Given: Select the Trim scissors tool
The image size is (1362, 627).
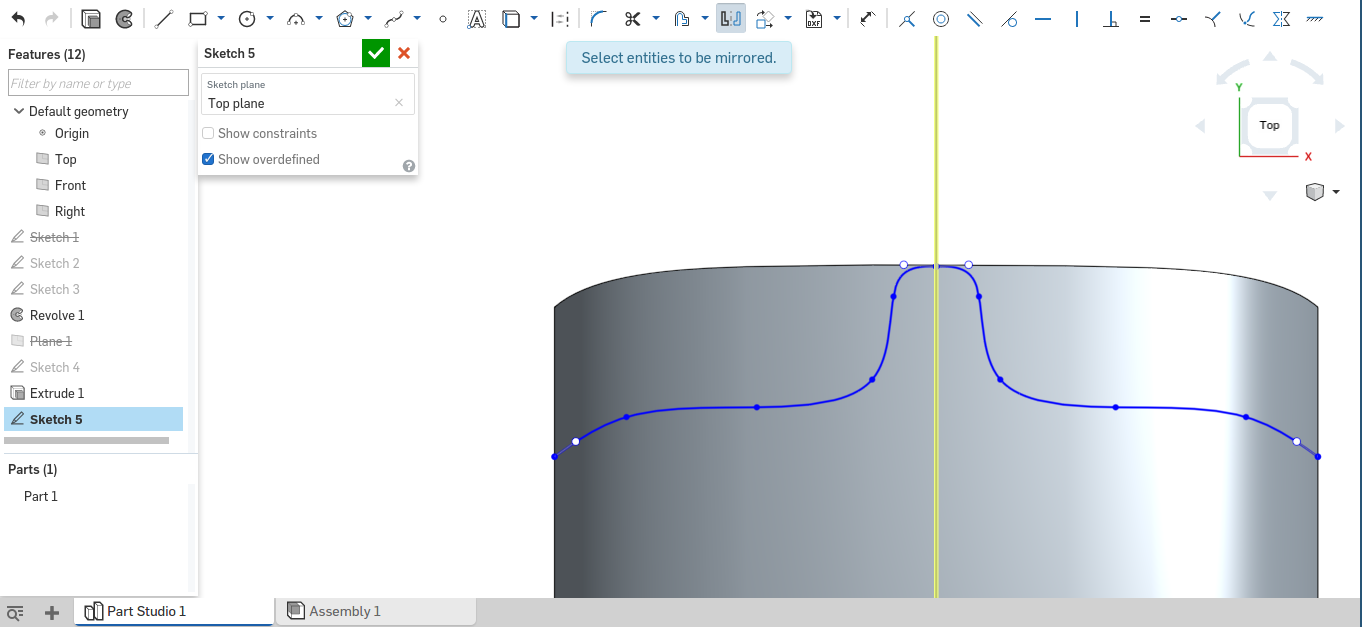Looking at the screenshot, I should [x=632, y=18].
